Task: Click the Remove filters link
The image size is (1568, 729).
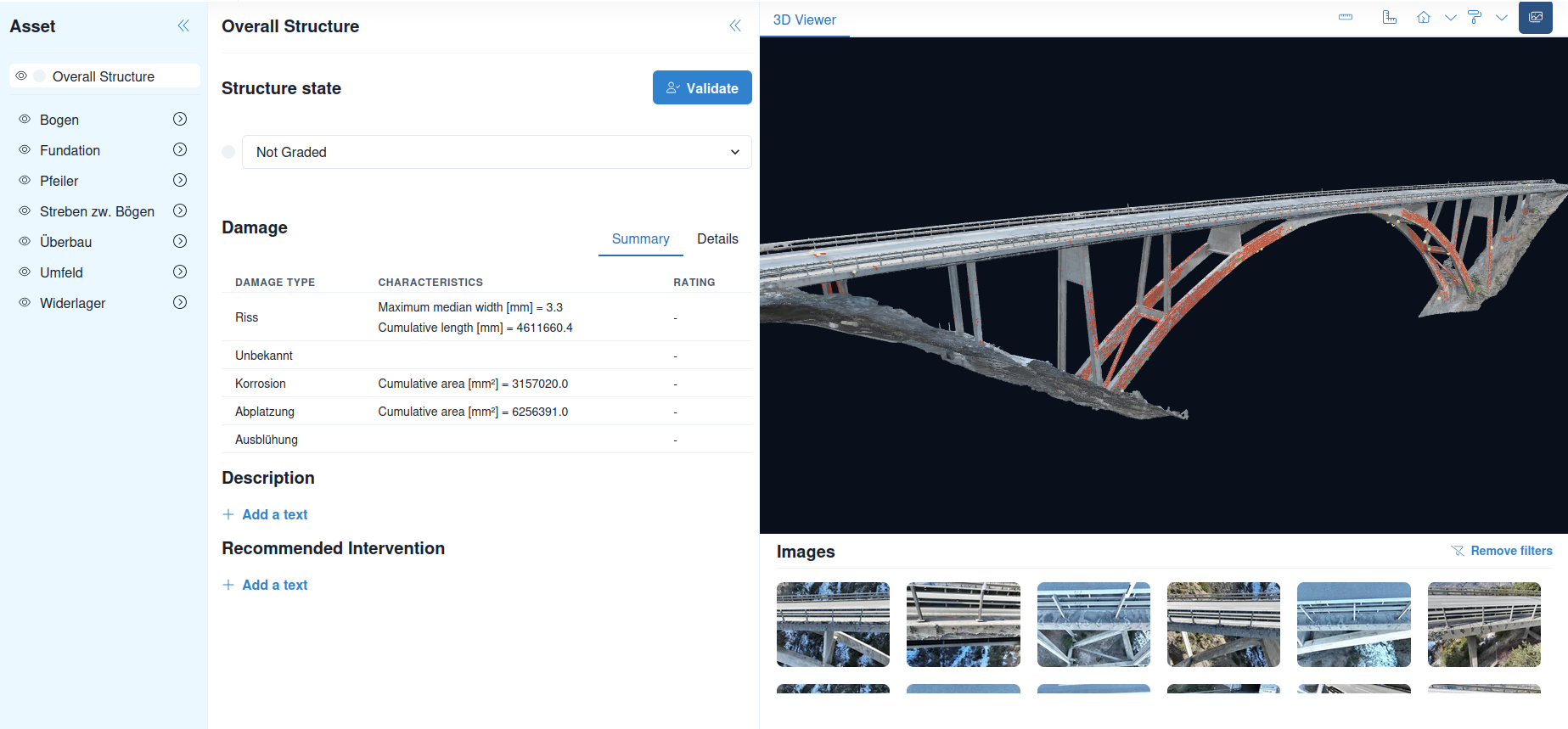Action: coord(1511,551)
